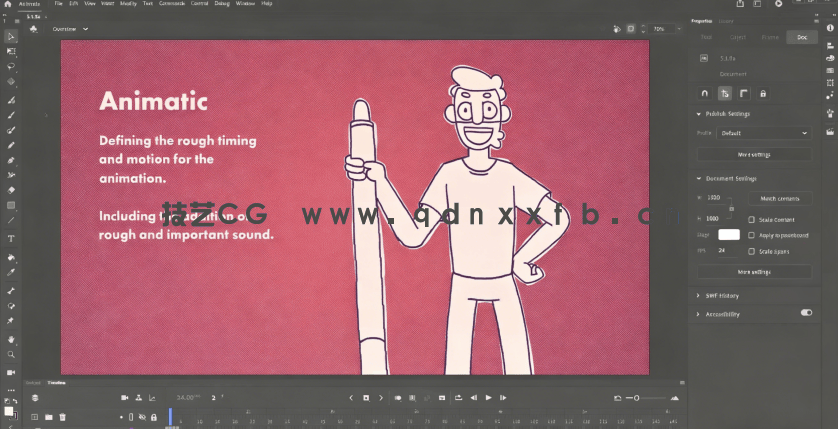This screenshot has width=838, height=429.
Task: Select the Rectangle tool
Action: 11,205
